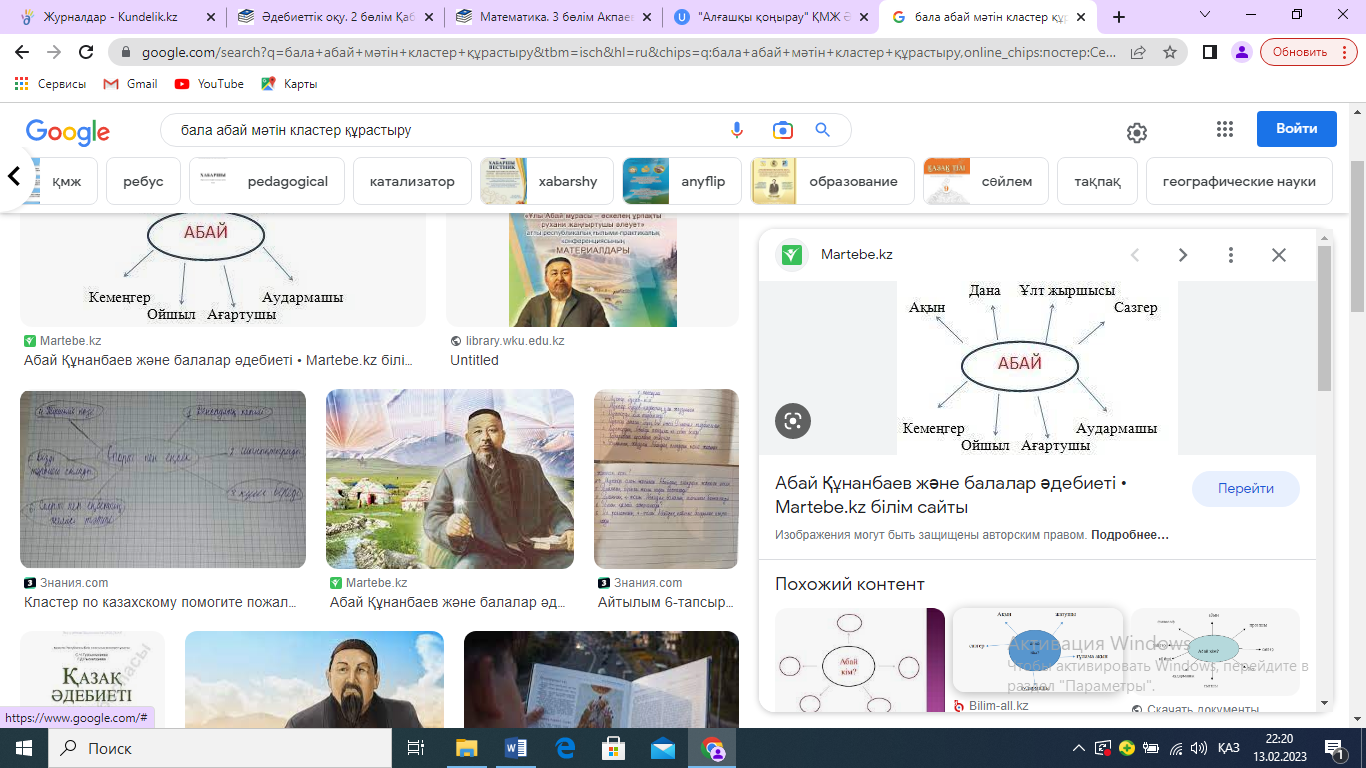The height and width of the screenshot is (768, 1366).
Task: Switch to the Математика. 3 бөлім tab
Action: pyautogui.click(x=552, y=17)
